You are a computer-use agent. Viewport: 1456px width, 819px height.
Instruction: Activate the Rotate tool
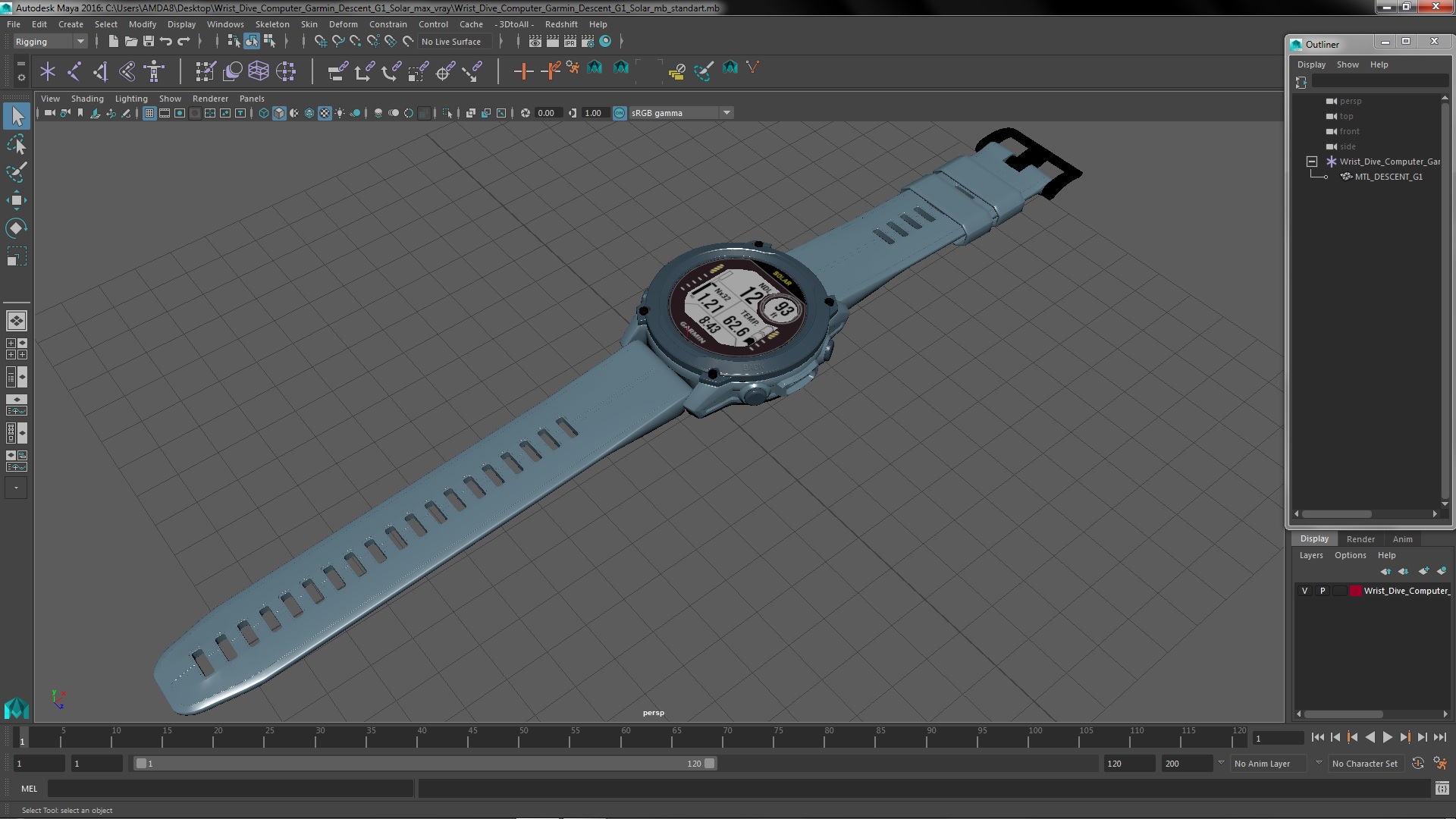[x=17, y=228]
